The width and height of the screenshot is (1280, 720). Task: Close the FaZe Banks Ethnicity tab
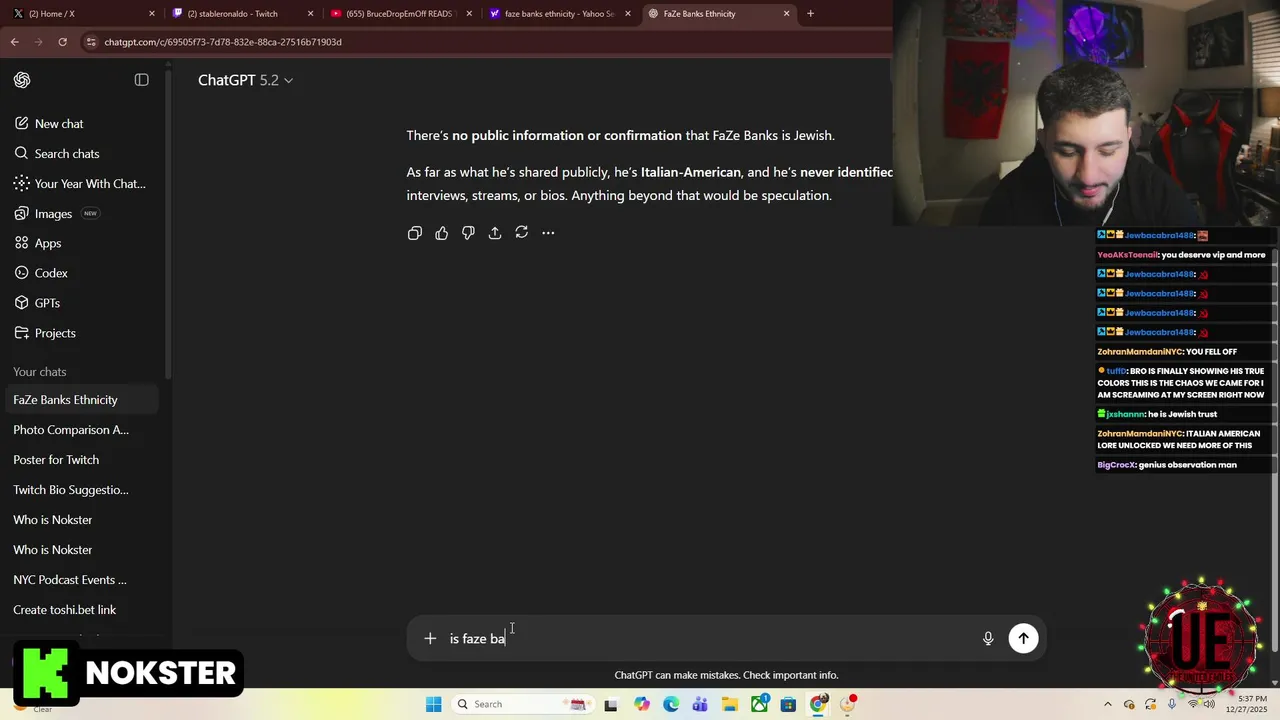tap(786, 14)
